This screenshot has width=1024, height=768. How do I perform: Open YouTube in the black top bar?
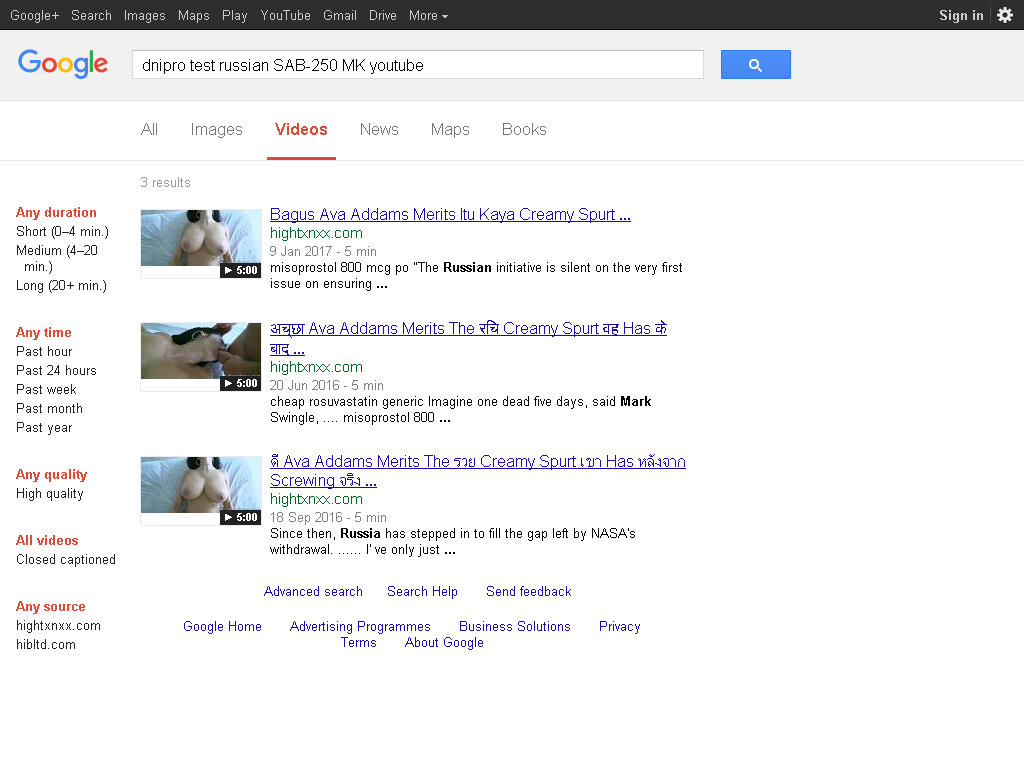[x=285, y=15]
